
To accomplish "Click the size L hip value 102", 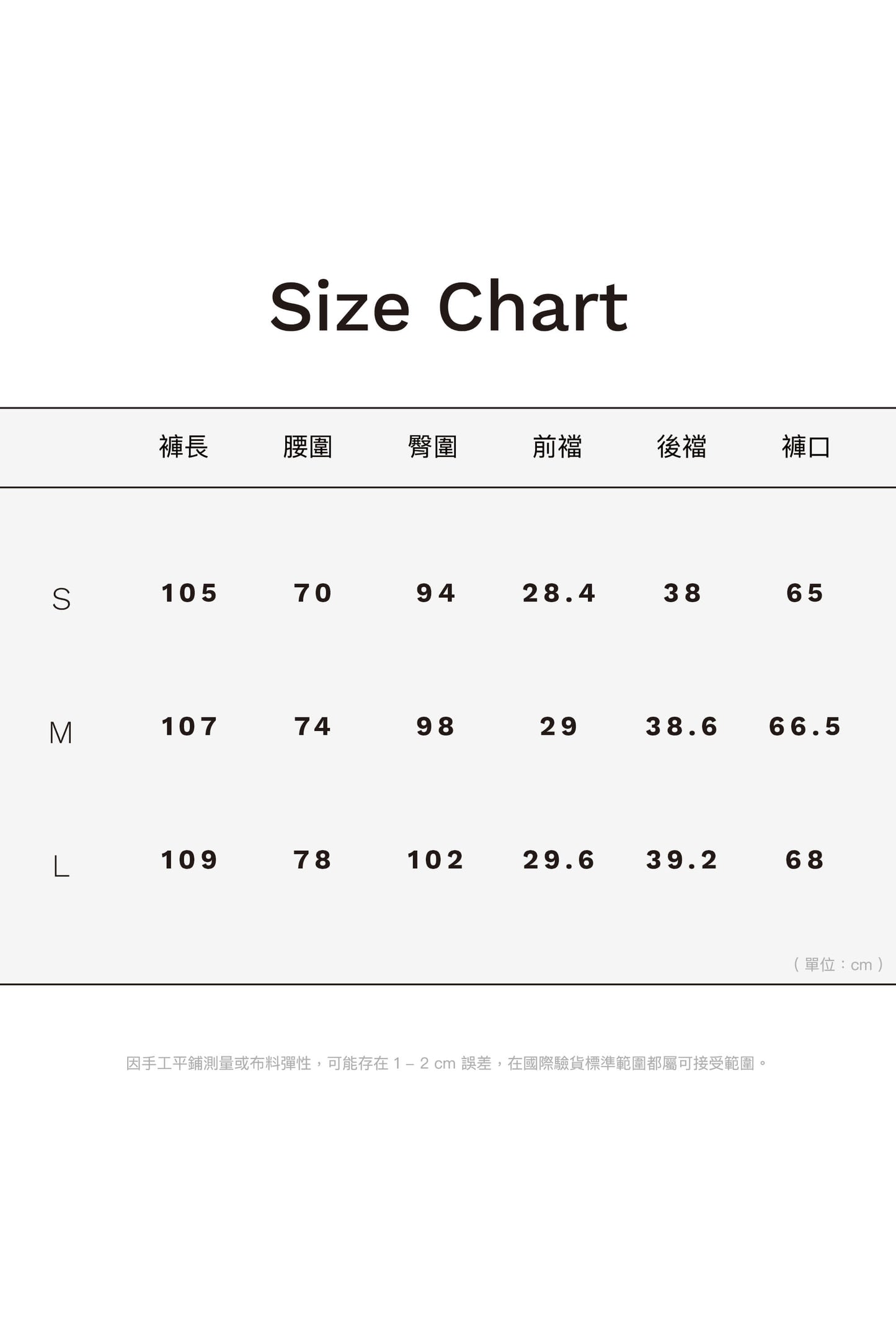I will pyautogui.click(x=435, y=860).
